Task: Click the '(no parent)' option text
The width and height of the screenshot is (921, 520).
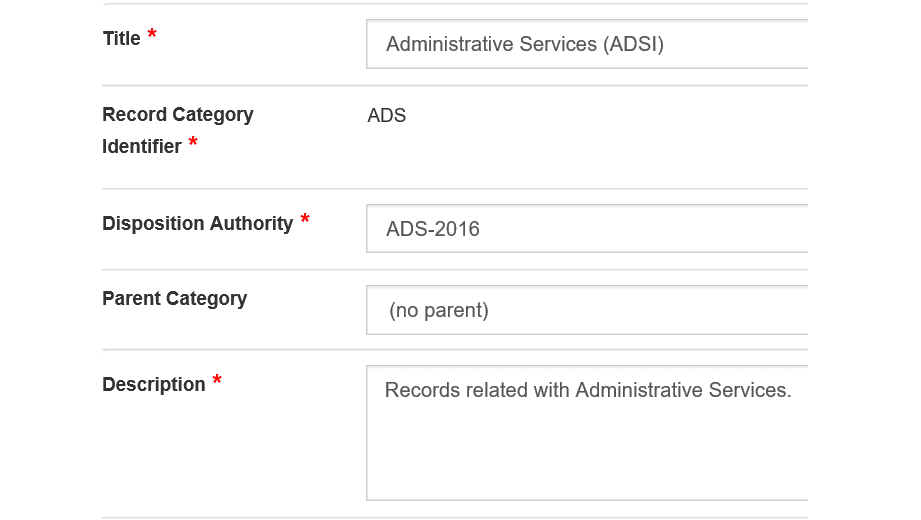Action: 439,310
